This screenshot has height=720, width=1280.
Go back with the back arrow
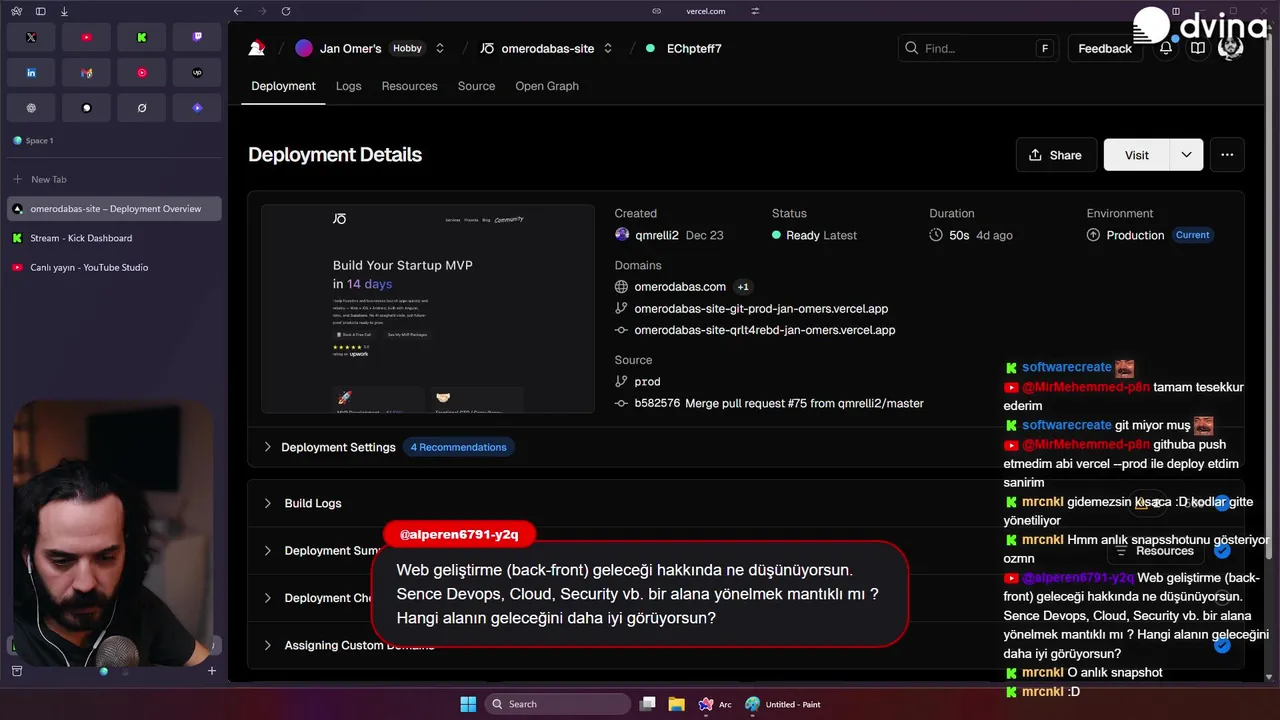pos(237,11)
